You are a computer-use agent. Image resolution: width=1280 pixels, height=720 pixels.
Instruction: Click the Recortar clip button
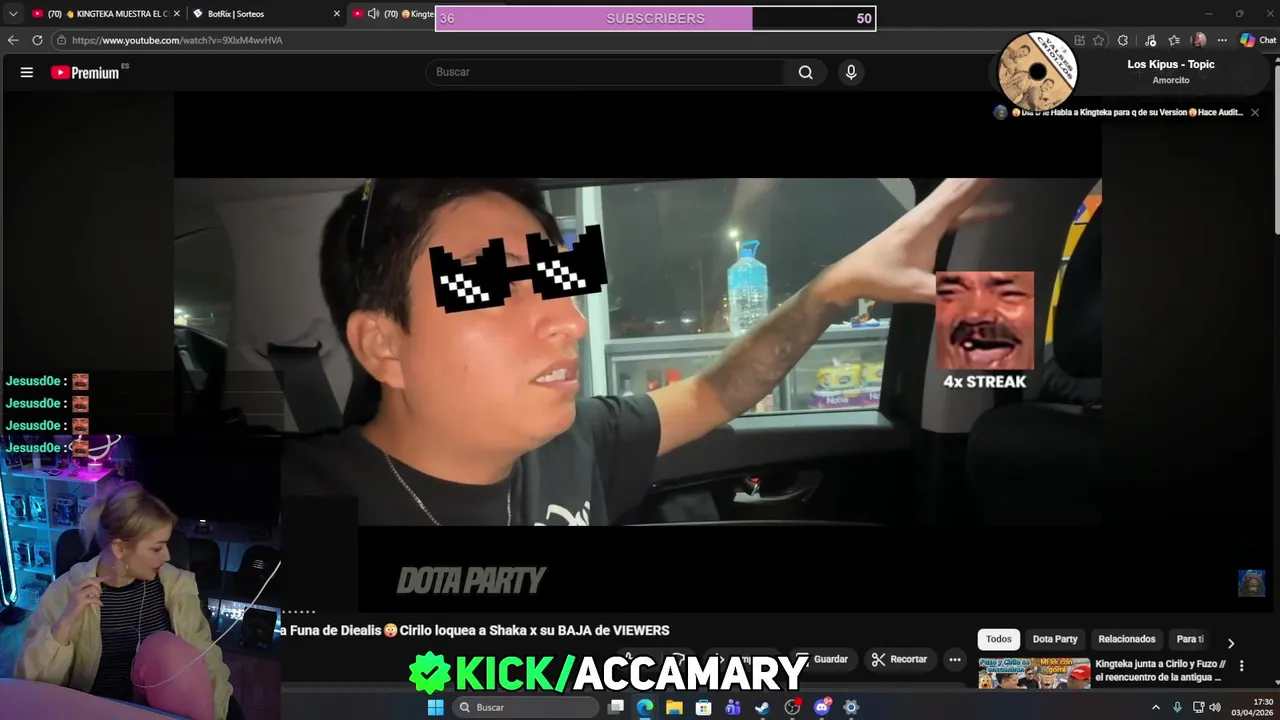pyautogui.click(x=899, y=659)
